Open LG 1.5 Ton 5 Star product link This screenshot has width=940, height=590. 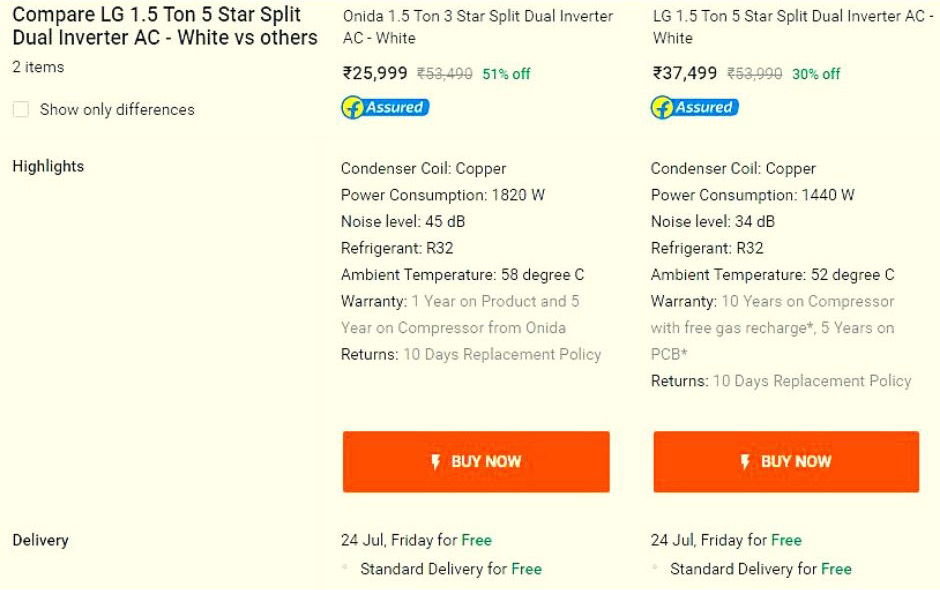[x=793, y=27]
